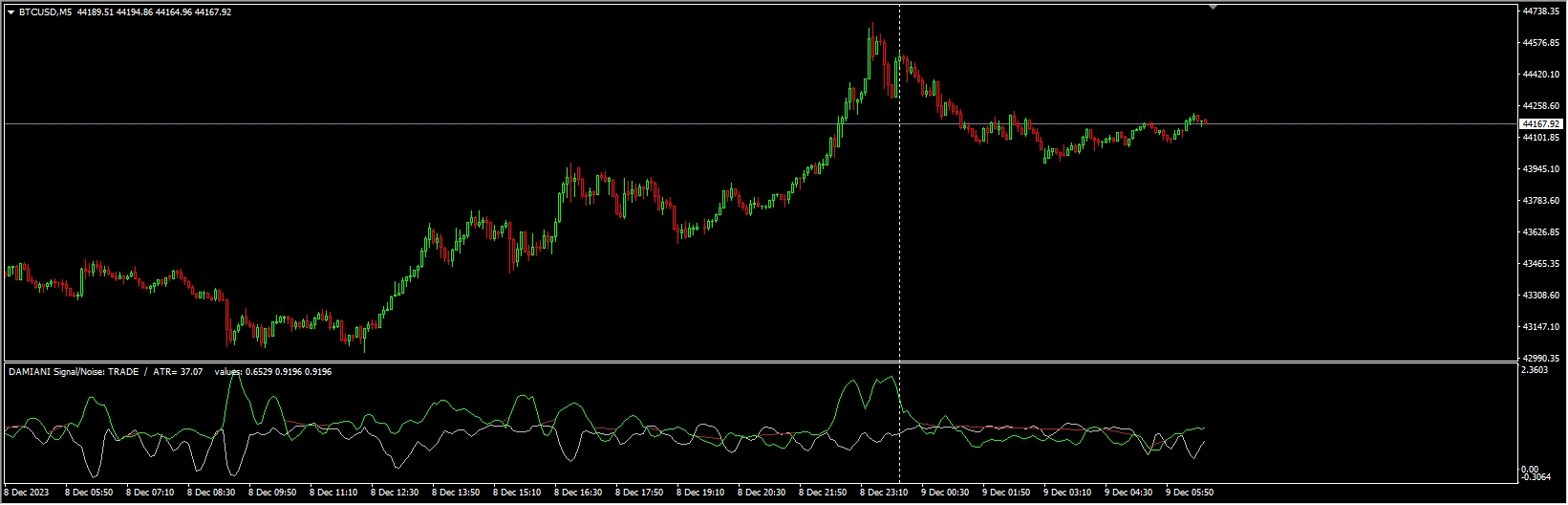1568x505 pixels.
Task: Click the 9 Dec 03:10 time label
Action: coord(1066,493)
